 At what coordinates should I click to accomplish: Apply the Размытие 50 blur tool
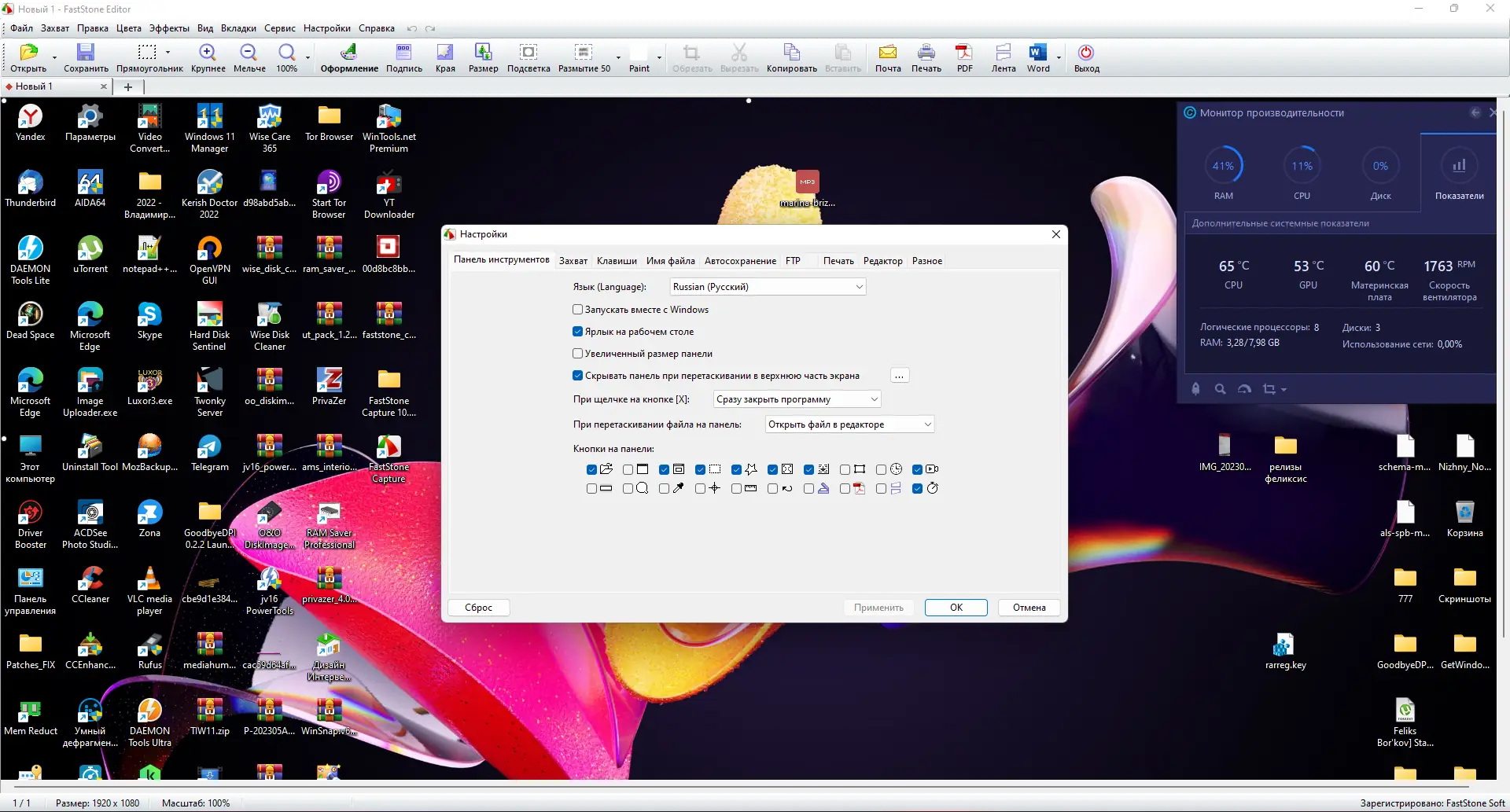584,57
